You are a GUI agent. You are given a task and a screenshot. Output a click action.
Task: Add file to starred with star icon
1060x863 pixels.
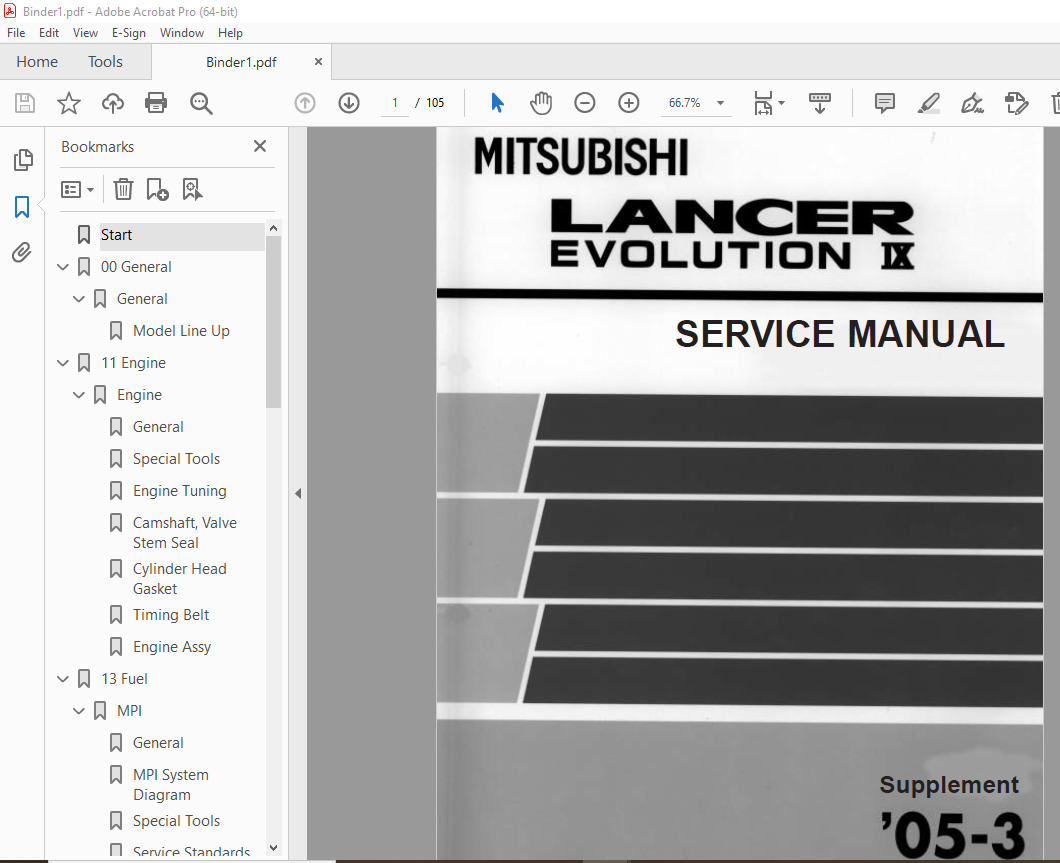[69, 103]
